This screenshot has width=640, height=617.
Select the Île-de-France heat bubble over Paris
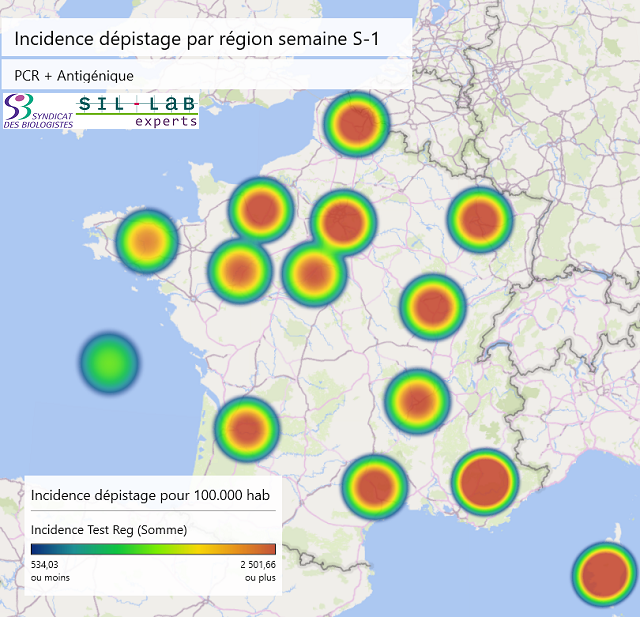[x=343, y=222]
